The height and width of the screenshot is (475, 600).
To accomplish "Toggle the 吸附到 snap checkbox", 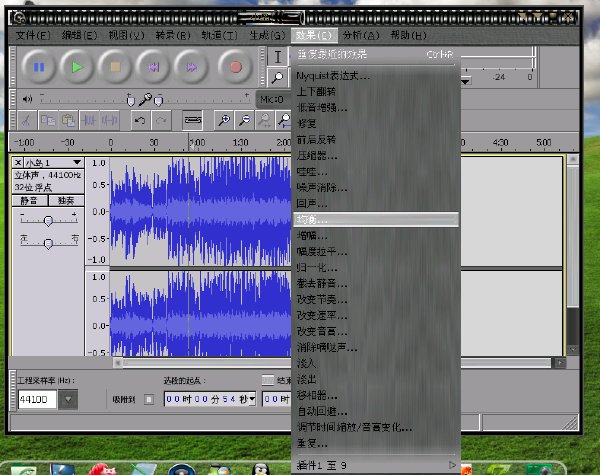I will point(149,400).
